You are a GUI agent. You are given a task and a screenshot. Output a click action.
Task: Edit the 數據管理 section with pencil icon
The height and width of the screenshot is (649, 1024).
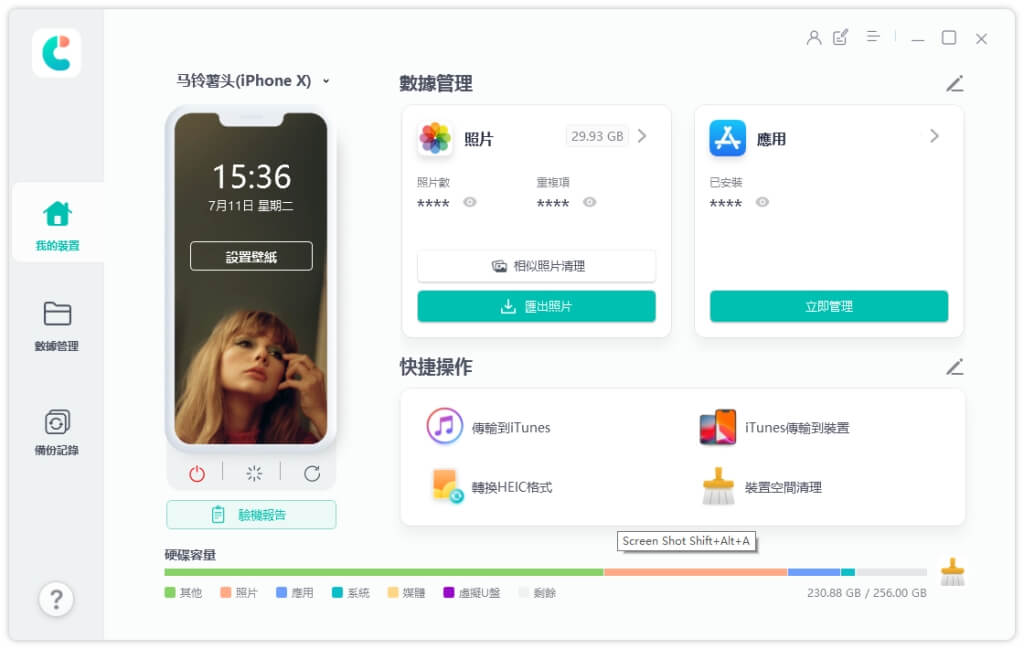[955, 84]
